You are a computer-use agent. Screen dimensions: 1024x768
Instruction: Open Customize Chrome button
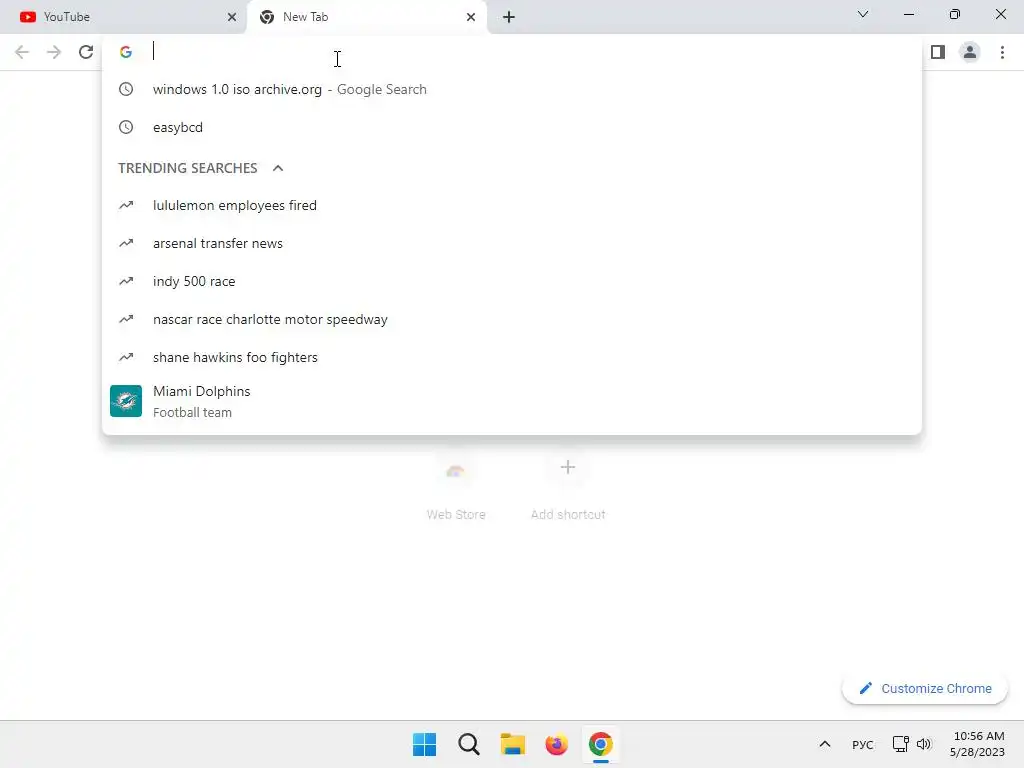[925, 688]
